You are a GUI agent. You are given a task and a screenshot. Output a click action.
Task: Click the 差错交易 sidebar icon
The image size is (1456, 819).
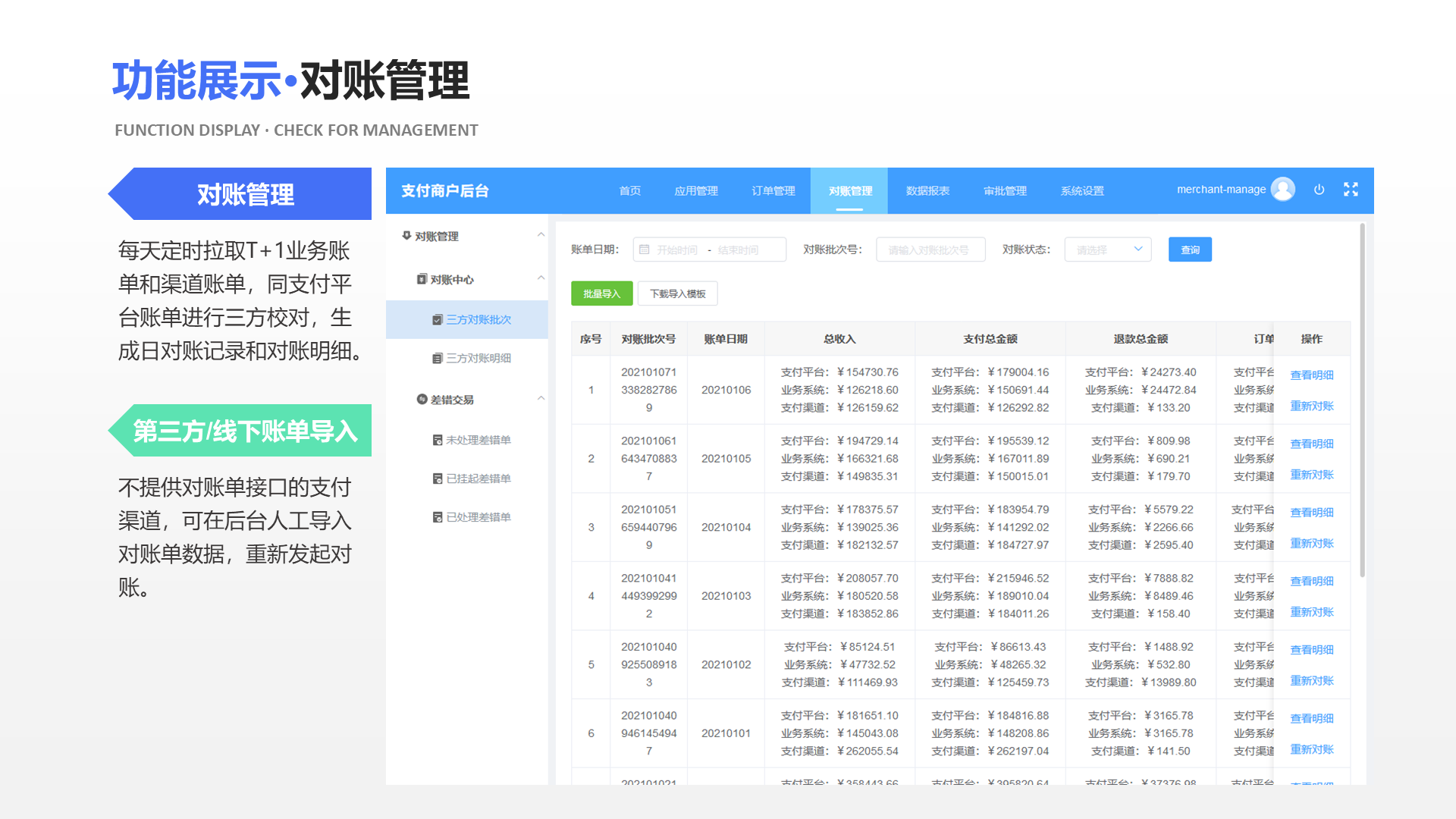point(421,400)
